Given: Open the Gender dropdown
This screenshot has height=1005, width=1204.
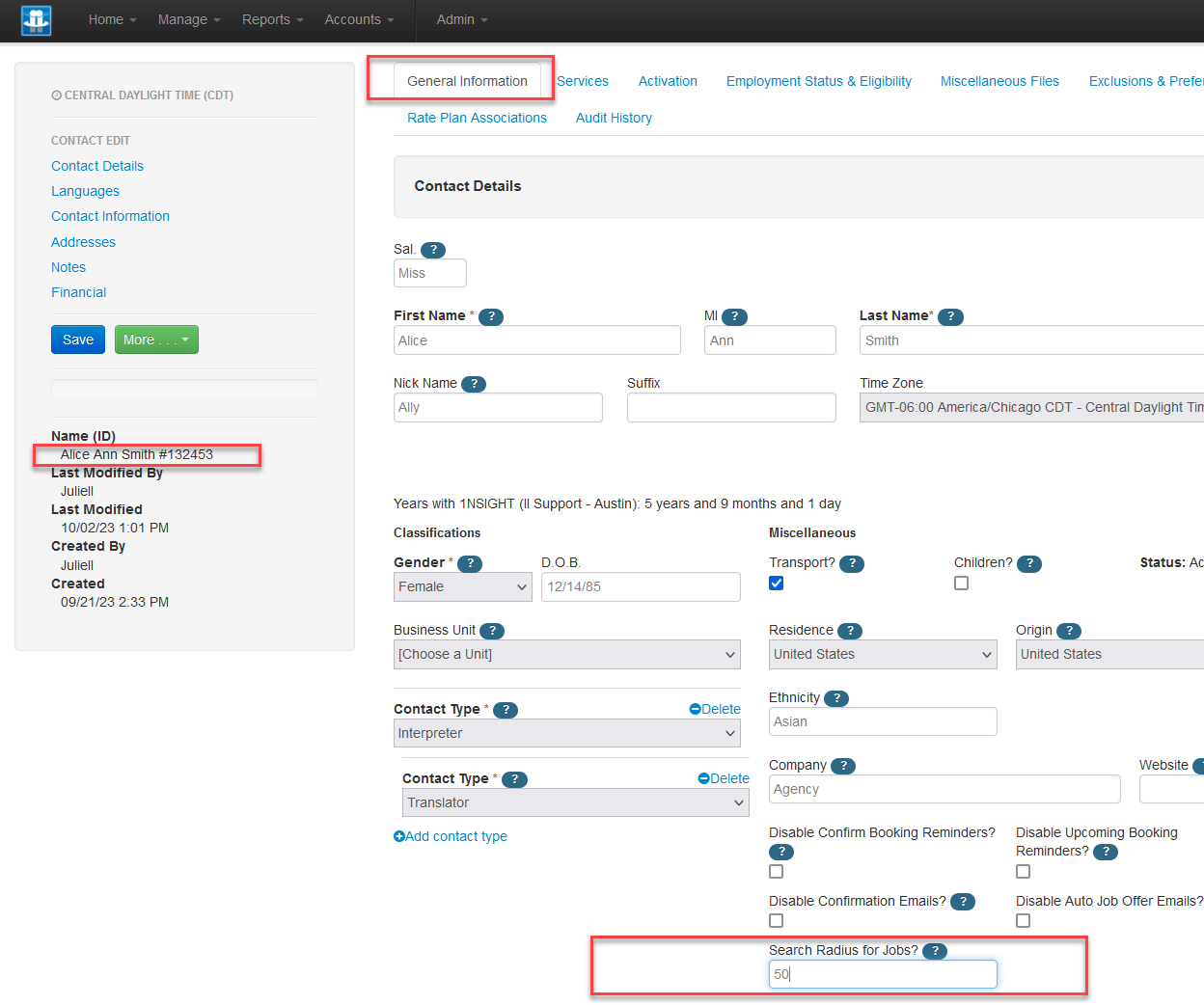Looking at the screenshot, I should click(462, 586).
